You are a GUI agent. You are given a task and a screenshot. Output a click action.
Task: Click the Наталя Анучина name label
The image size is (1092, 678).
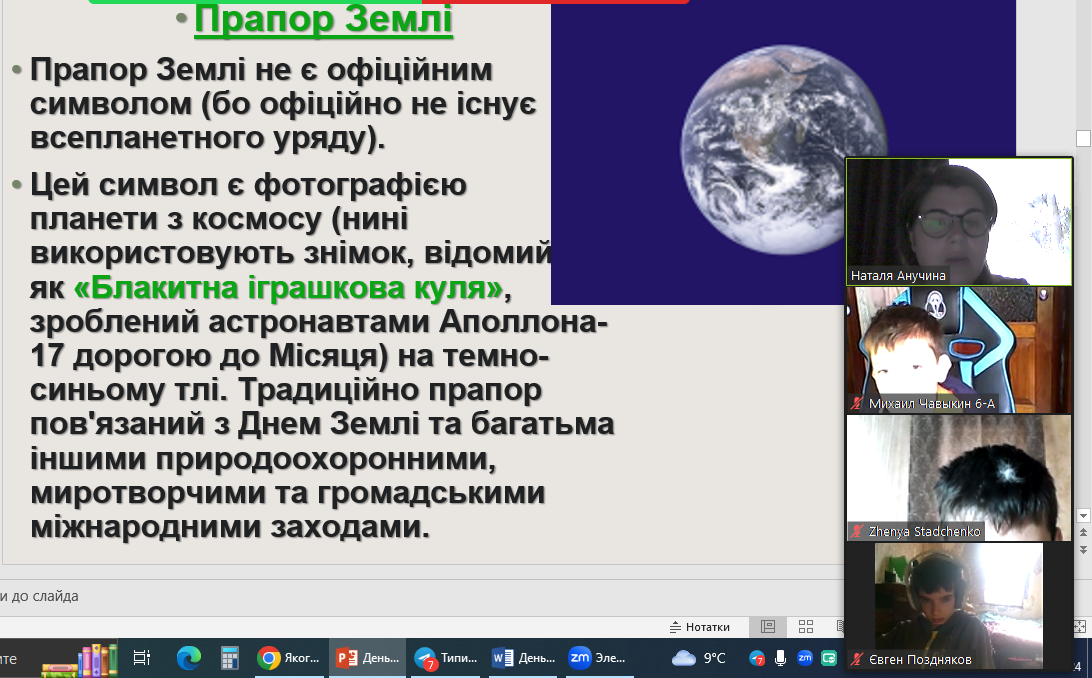[x=898, y=276]
